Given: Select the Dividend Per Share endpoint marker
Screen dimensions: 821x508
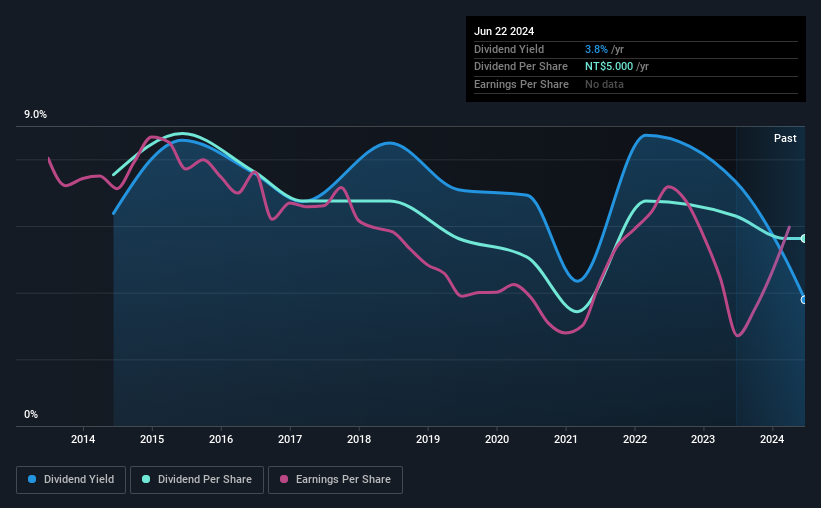Looking at the screenshot, I should coord(804,239).
